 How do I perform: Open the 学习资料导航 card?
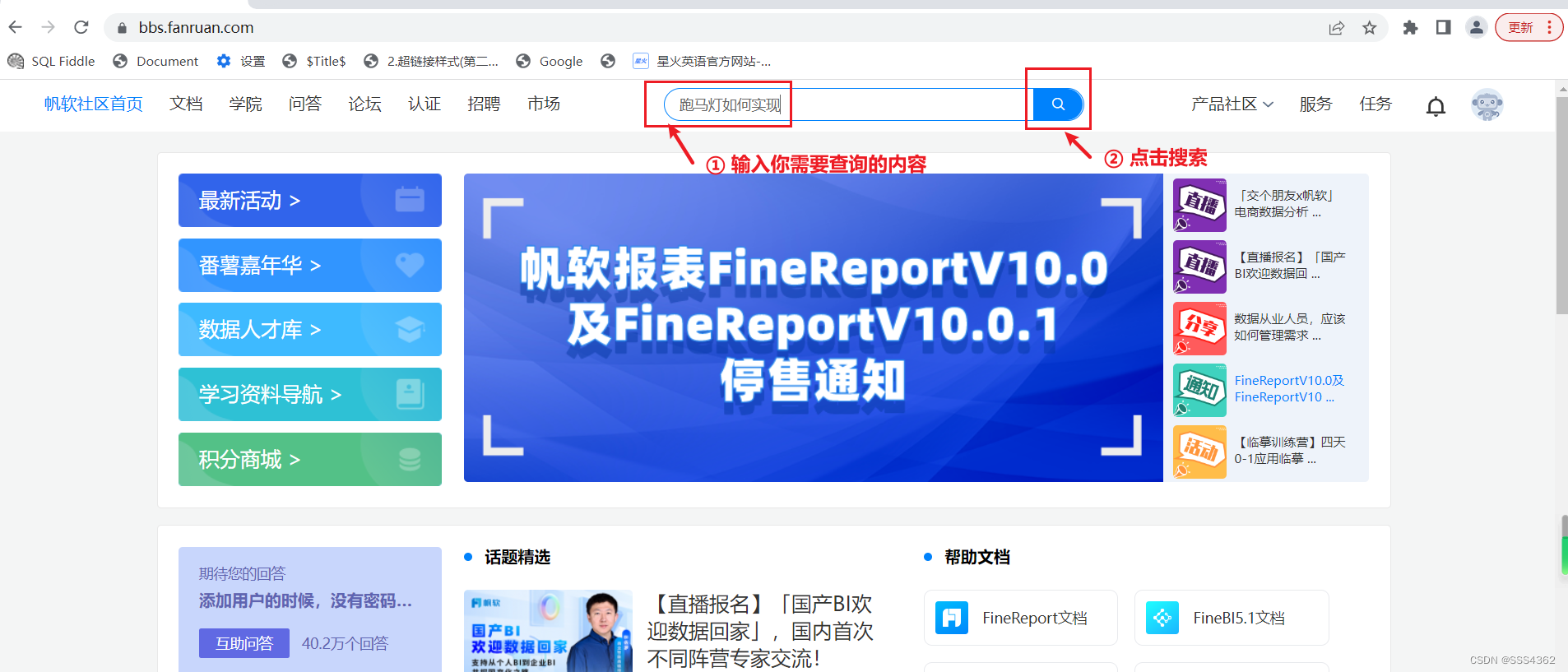point(310,394)
